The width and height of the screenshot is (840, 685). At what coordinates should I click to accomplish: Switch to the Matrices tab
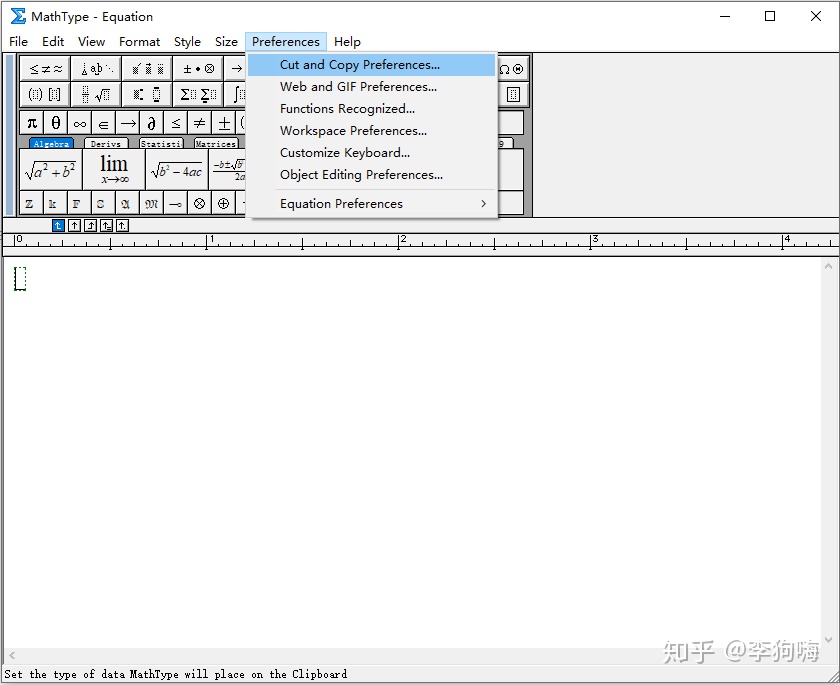click(216, 144)
